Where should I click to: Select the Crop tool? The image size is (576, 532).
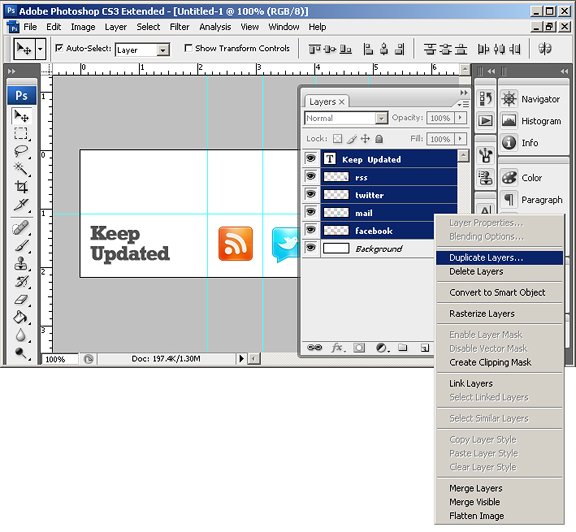pos(21,187)
